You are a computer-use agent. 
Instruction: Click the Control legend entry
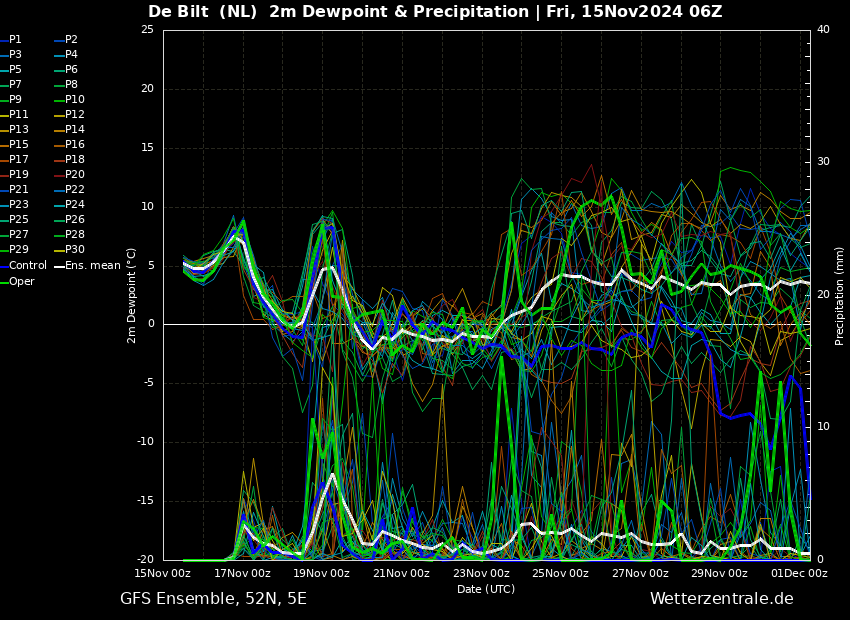[x=27, y=266]
